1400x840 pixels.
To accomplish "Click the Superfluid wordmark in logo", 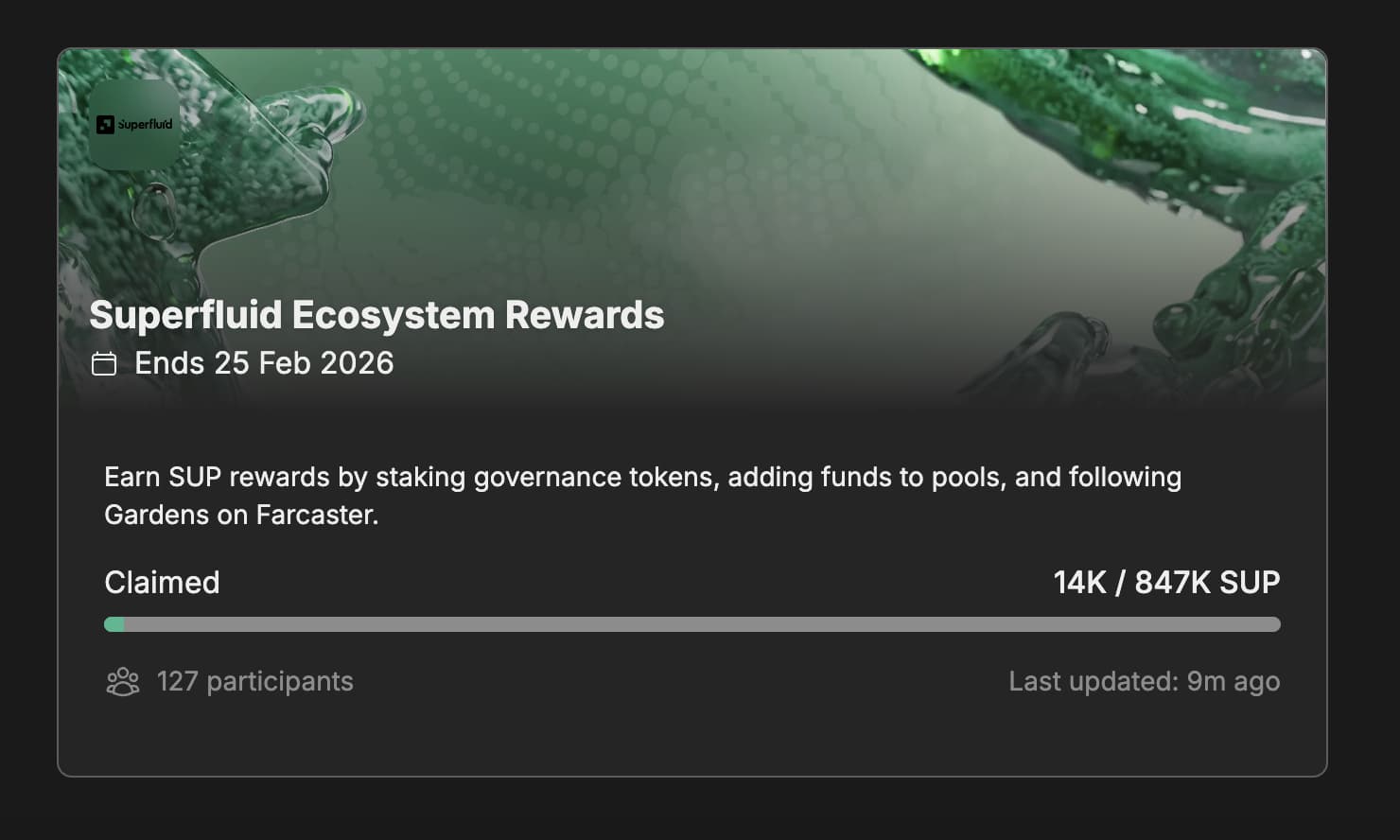I will [146, 124].
